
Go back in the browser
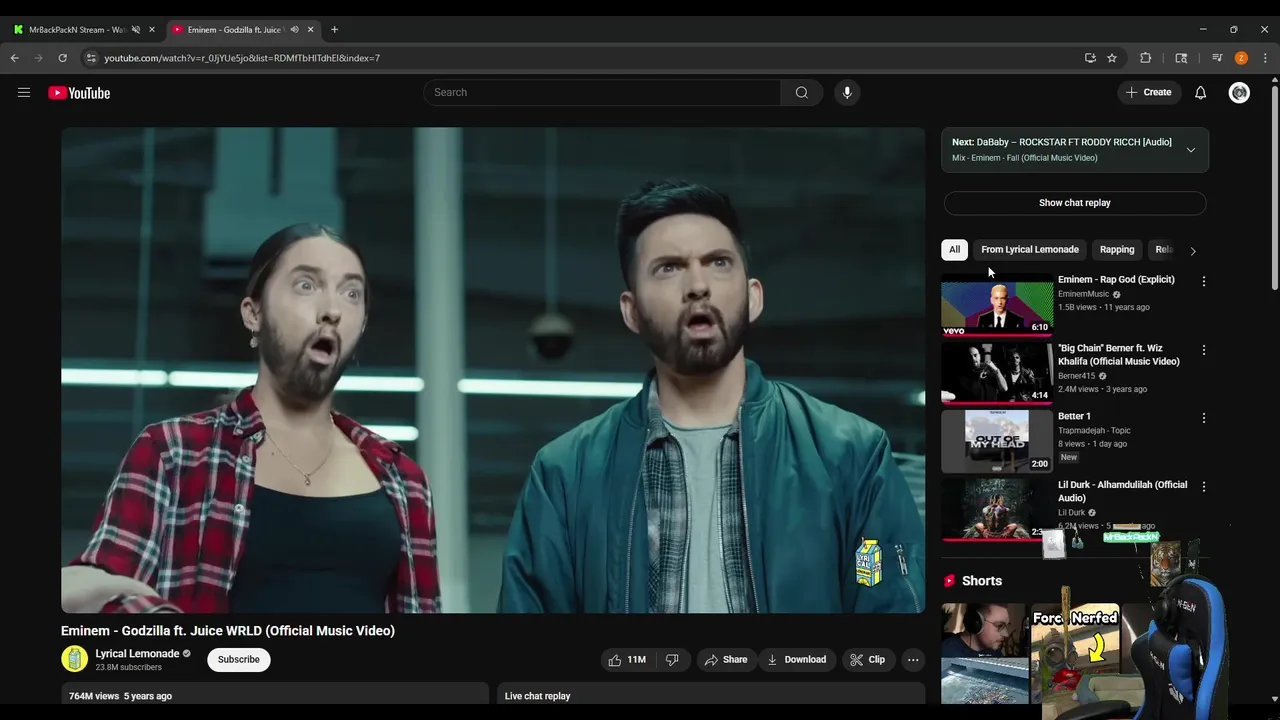point(14,58)
